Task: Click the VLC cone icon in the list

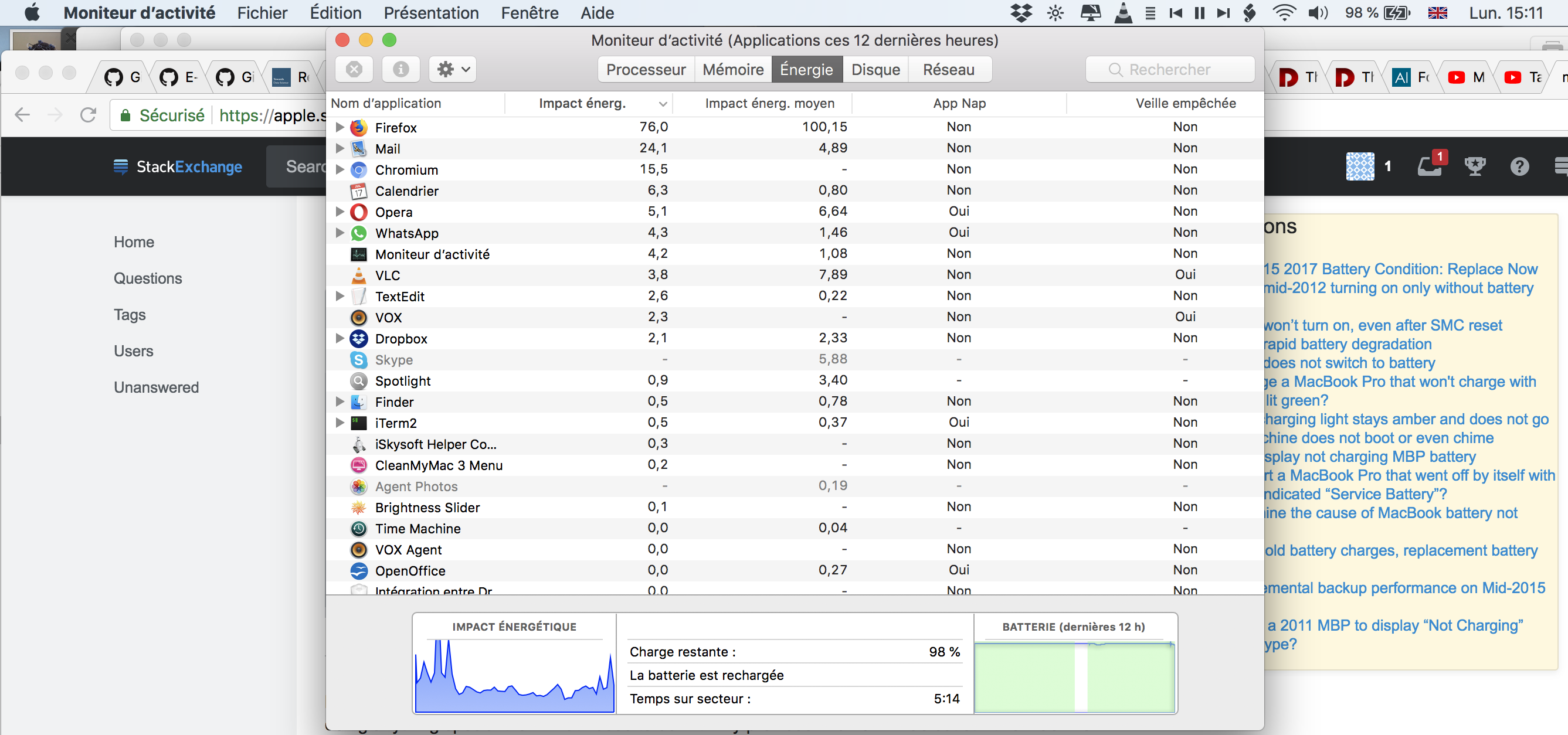Action: tap(358, 275)
